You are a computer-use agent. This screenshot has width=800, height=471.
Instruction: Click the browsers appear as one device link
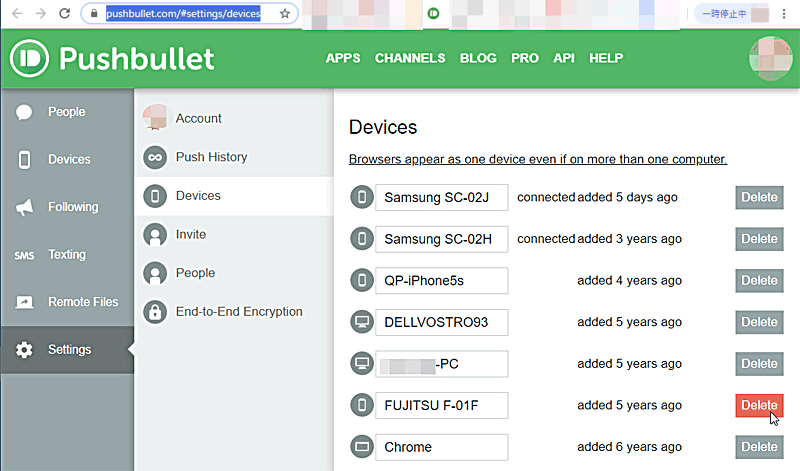click(x=538, y=159)
